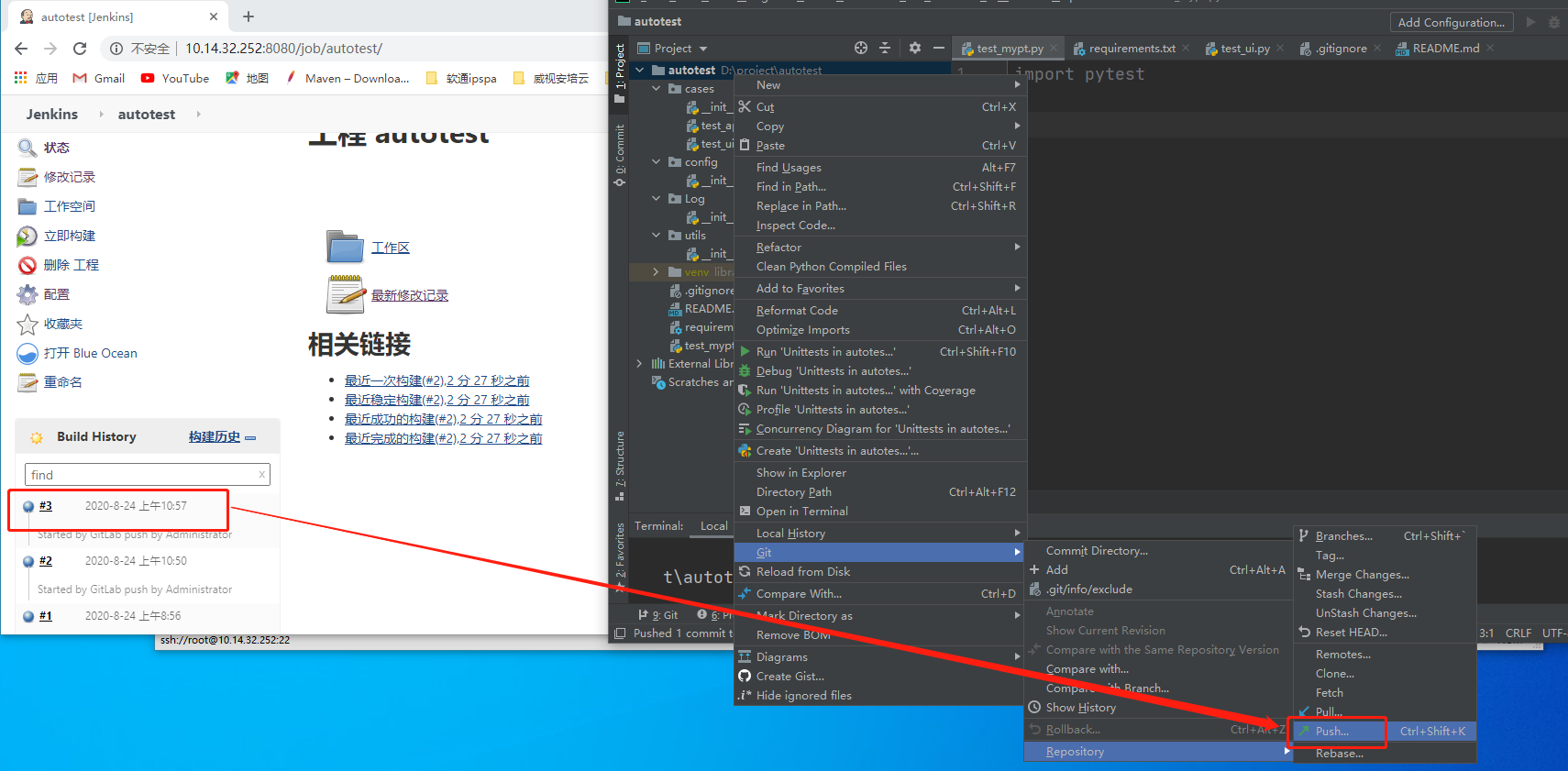
Task: Click the Blue Ocean icon in Jenkins sidebar
Action: pyautogui.click(x=28, y=353)
